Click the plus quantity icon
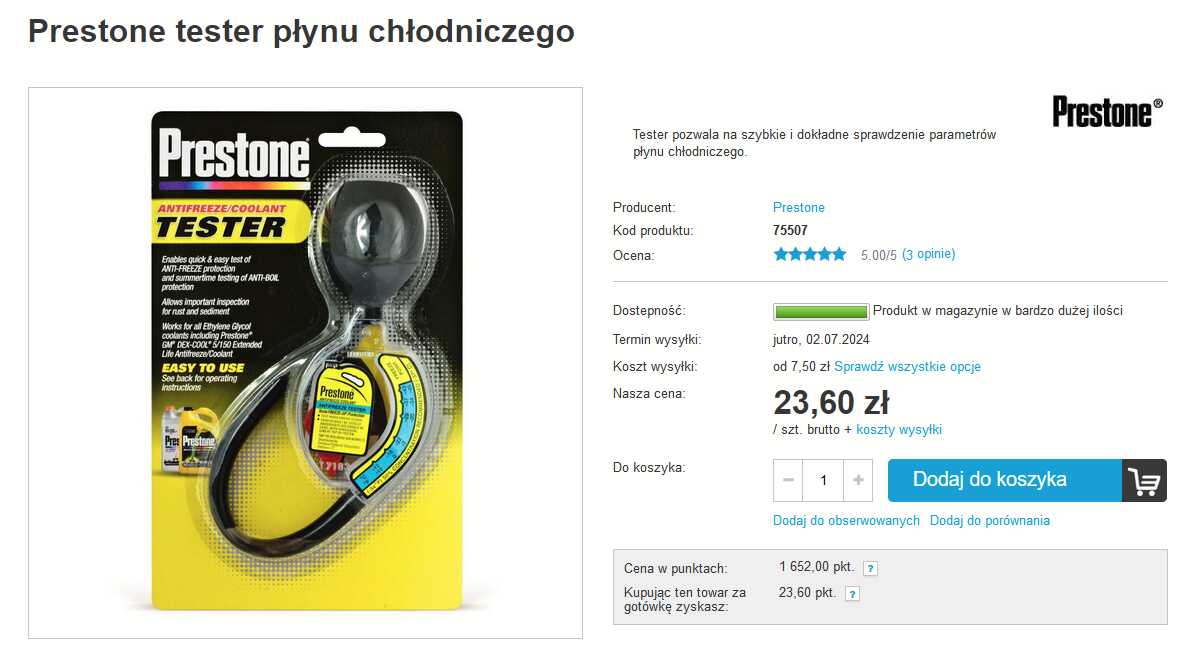This screenshot has width=1199, height=657. tap(858, 480)
